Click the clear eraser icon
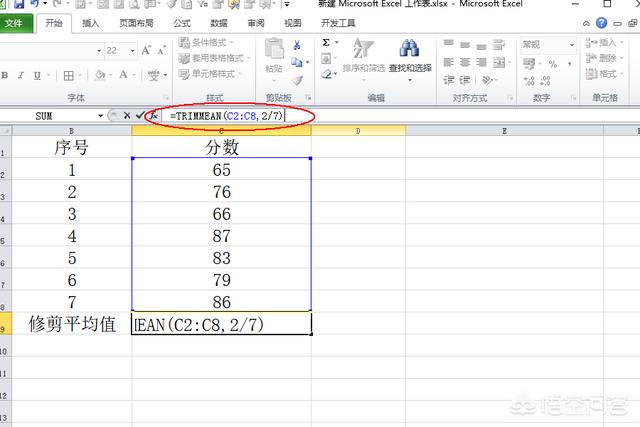The height and width of the screenshot is (427, 640). (x=327, y=74)
